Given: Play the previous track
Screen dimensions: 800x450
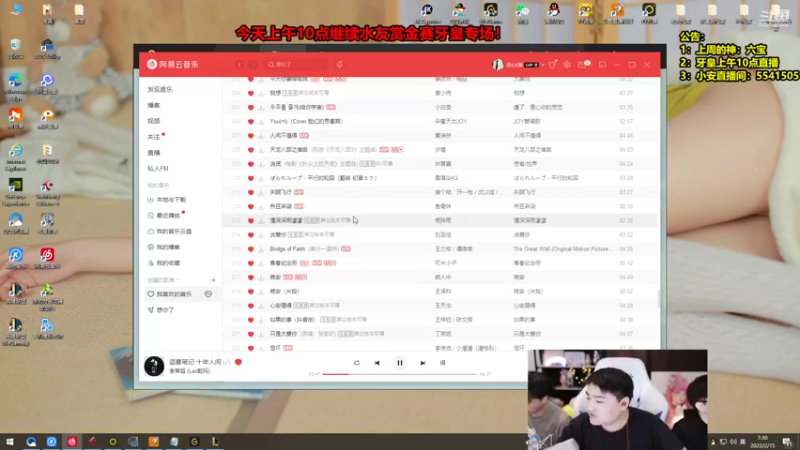Looking at the screenshot, I should click(377, 363).
